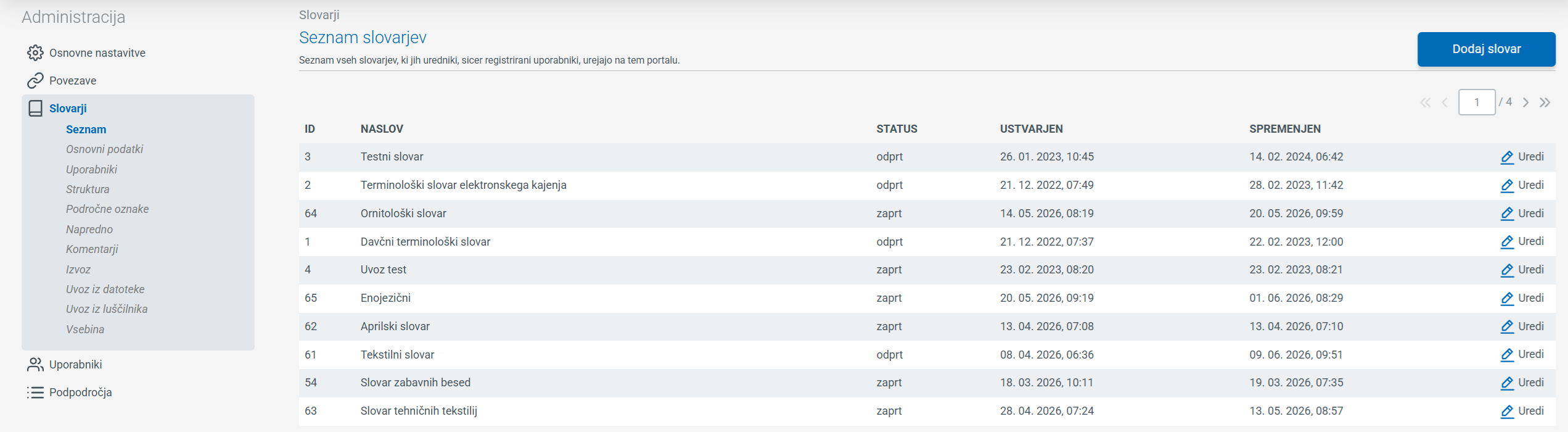Open the Uvoz iz datoteke submenu item
1568x432 pixels.
(105, 289)
